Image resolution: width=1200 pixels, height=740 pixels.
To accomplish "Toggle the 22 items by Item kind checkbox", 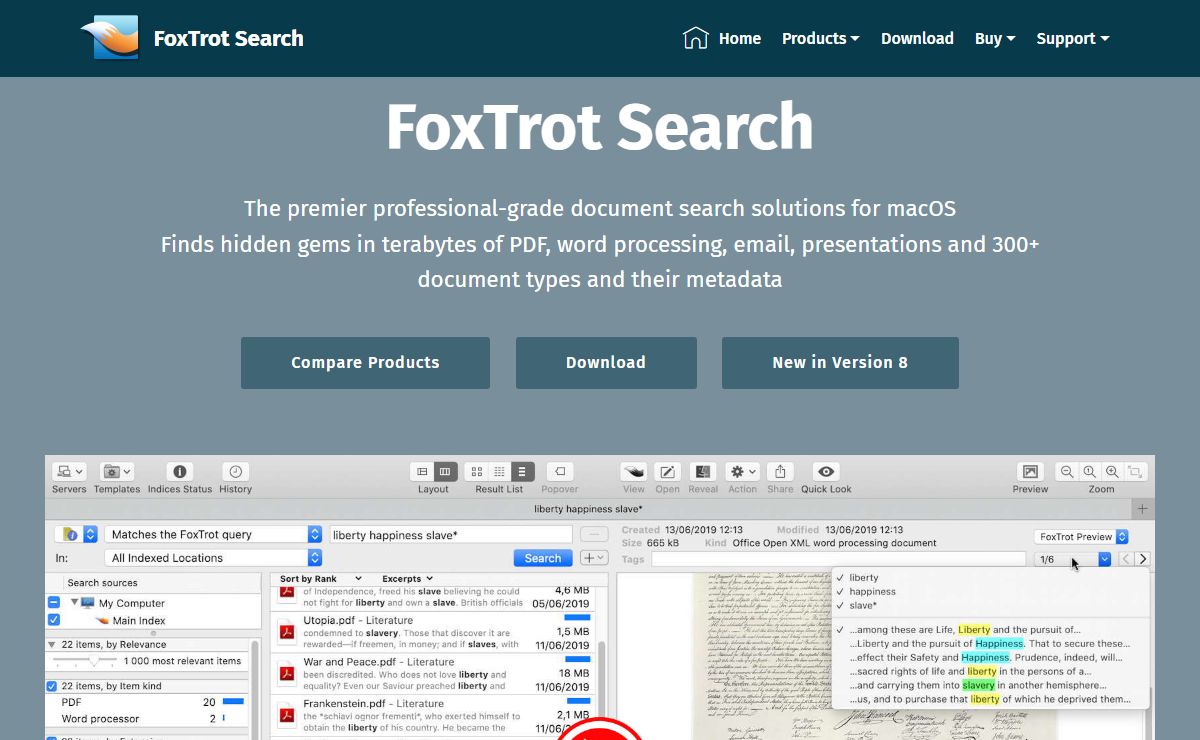I will tap(52, 686).
